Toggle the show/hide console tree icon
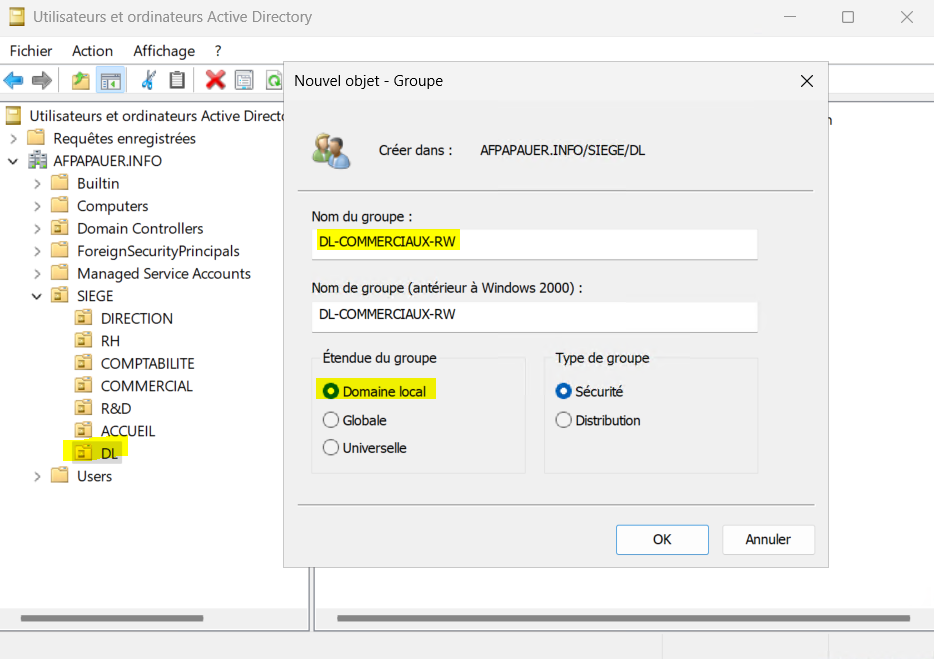Screen dimensions: 934x659 pyautogui.click(x=110, y=80)
